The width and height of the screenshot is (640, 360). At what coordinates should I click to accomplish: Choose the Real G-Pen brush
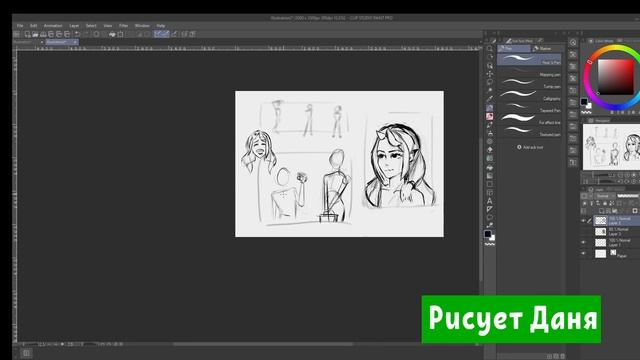[529, 60]
